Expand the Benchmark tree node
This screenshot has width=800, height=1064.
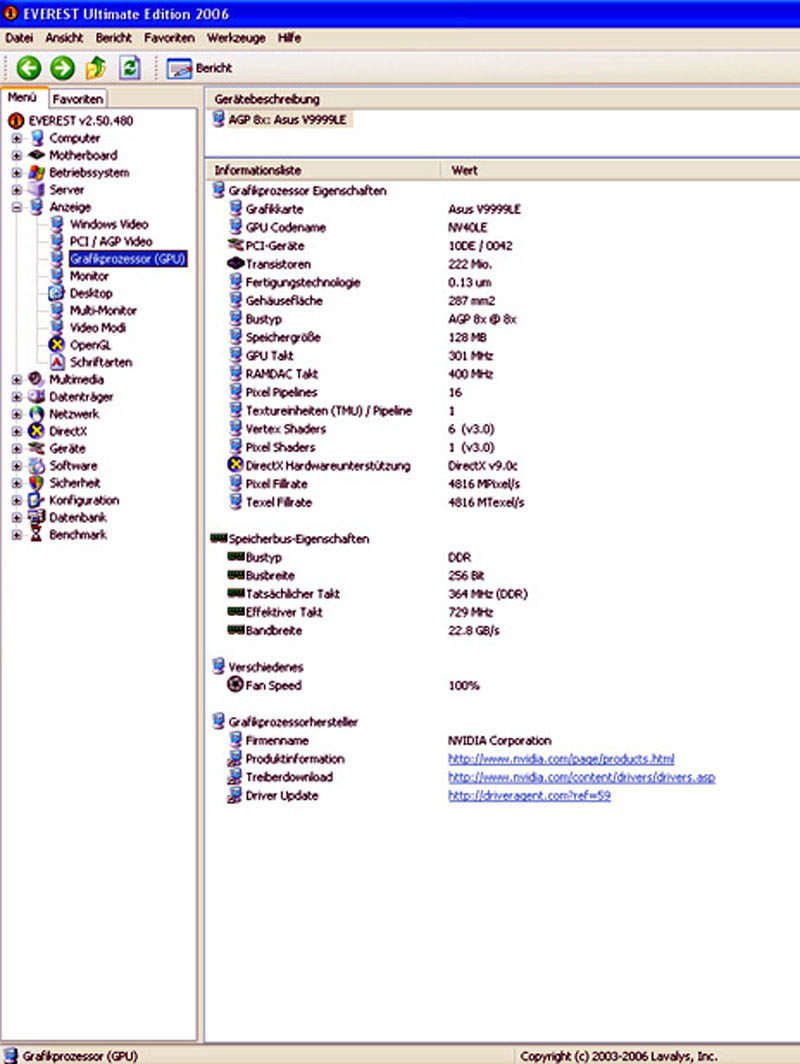tap(17, 535)
